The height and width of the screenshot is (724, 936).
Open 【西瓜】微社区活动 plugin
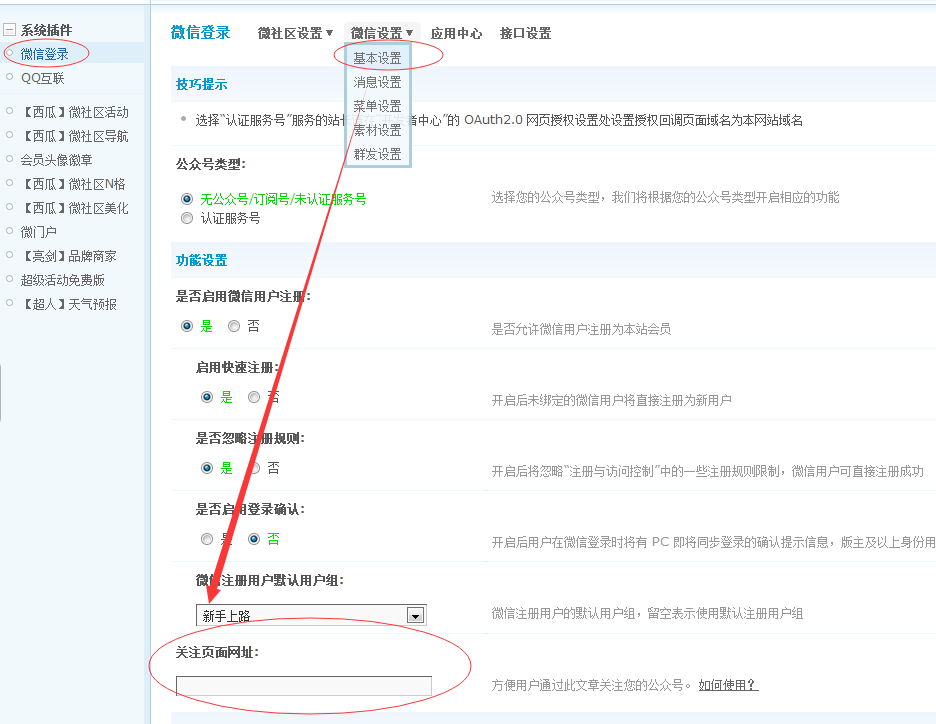pos(74,112)
